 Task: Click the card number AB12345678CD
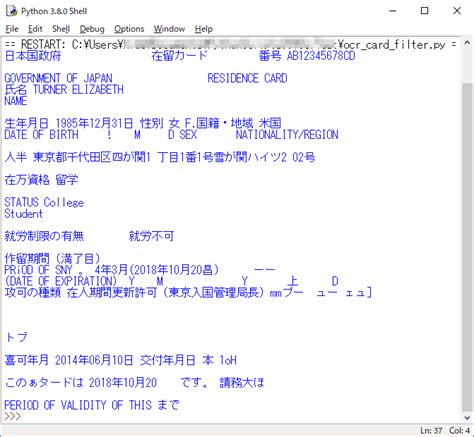point(321,55)
